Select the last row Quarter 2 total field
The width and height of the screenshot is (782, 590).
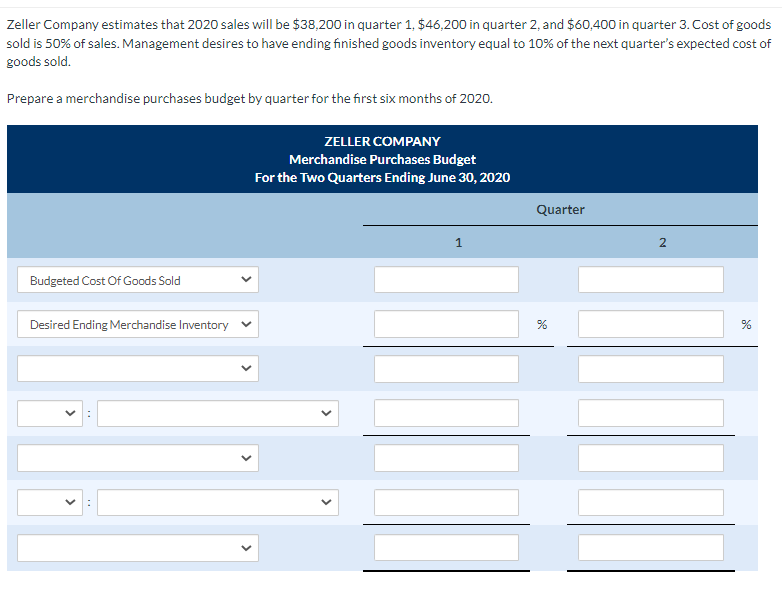pyautogui.click(x=651, y=548)
